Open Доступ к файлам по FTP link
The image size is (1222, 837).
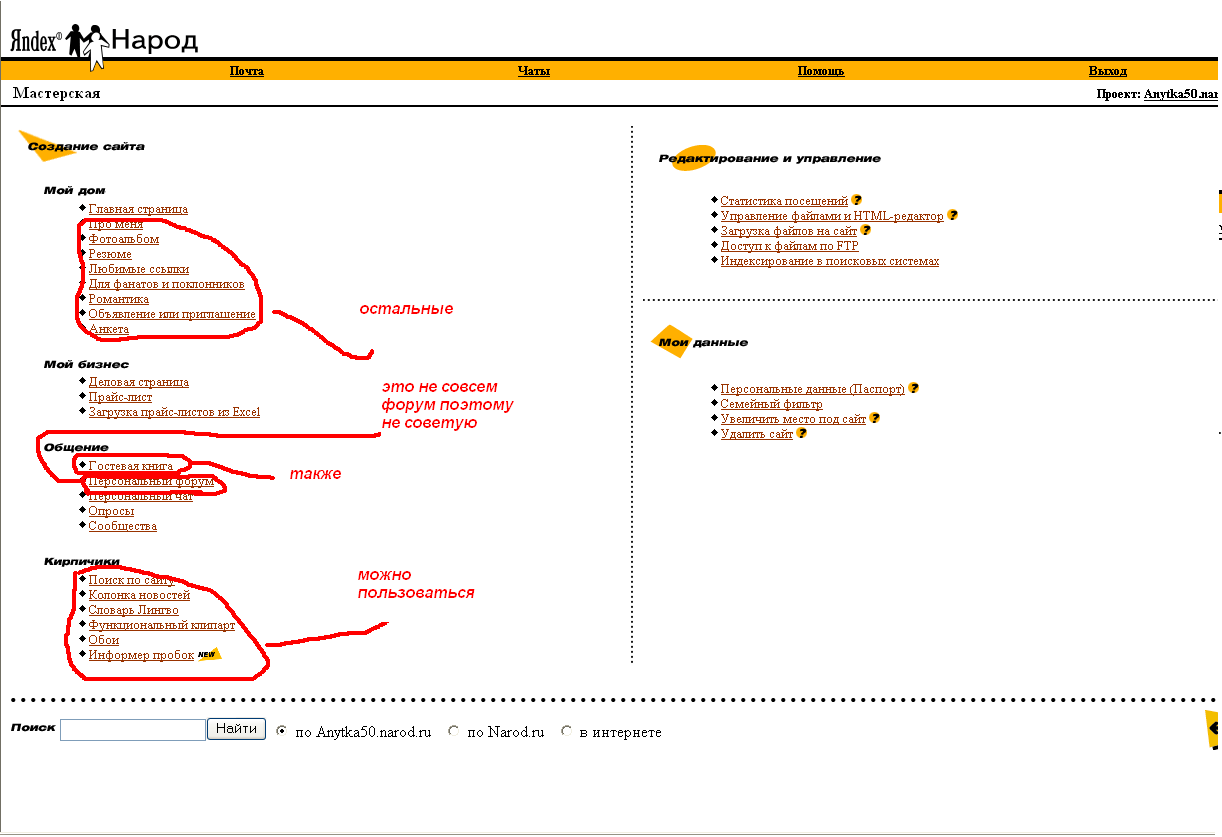click(x=790, y=246)
